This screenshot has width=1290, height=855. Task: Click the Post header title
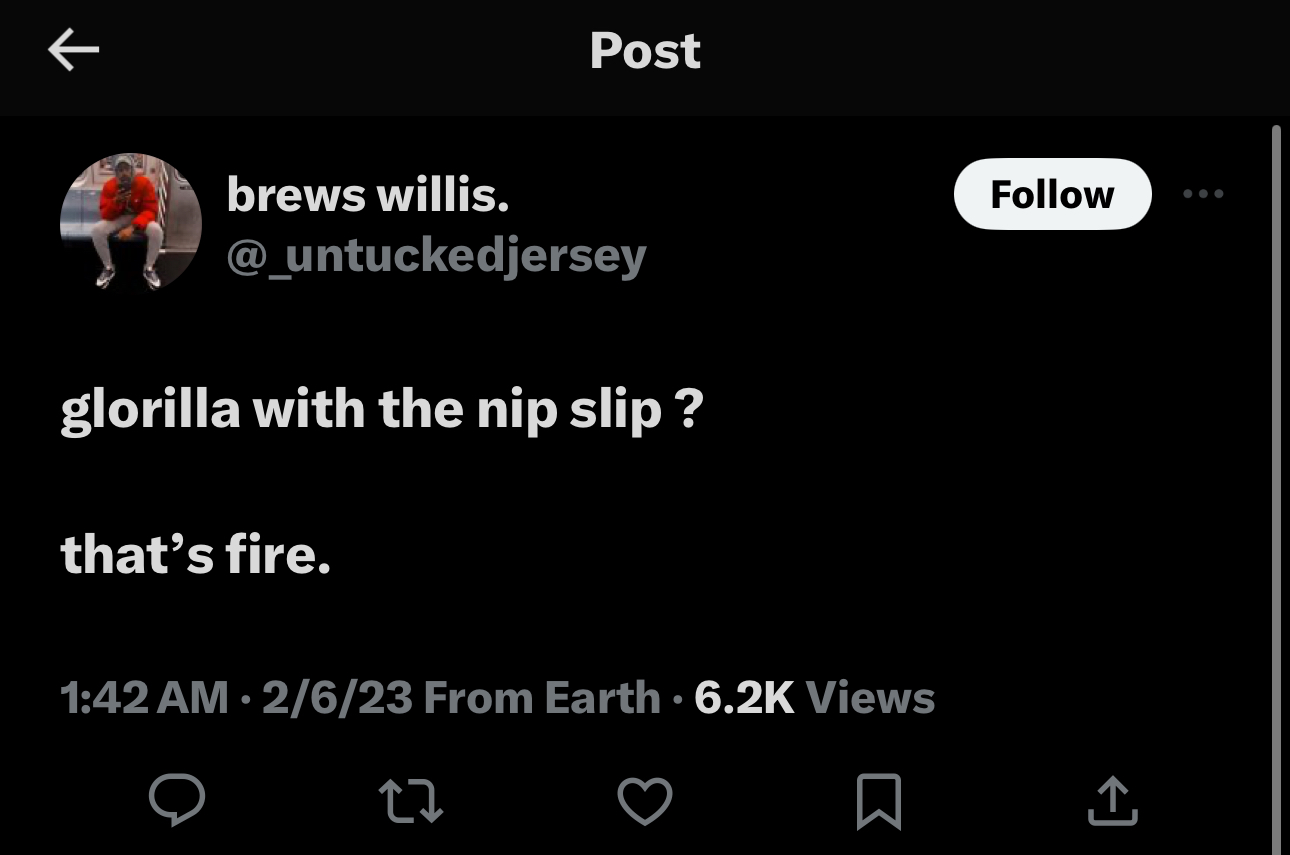pyautogui.click(x=645, y=51)
